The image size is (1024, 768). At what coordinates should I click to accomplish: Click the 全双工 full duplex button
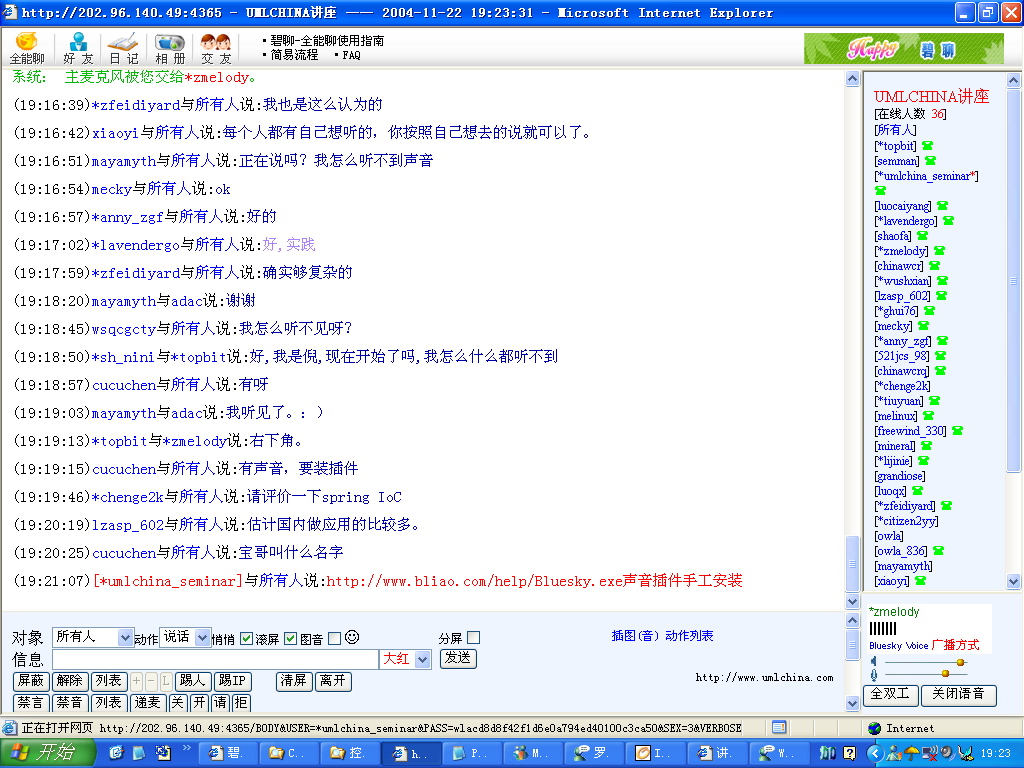pyautogui.click(x=891, y=694)
